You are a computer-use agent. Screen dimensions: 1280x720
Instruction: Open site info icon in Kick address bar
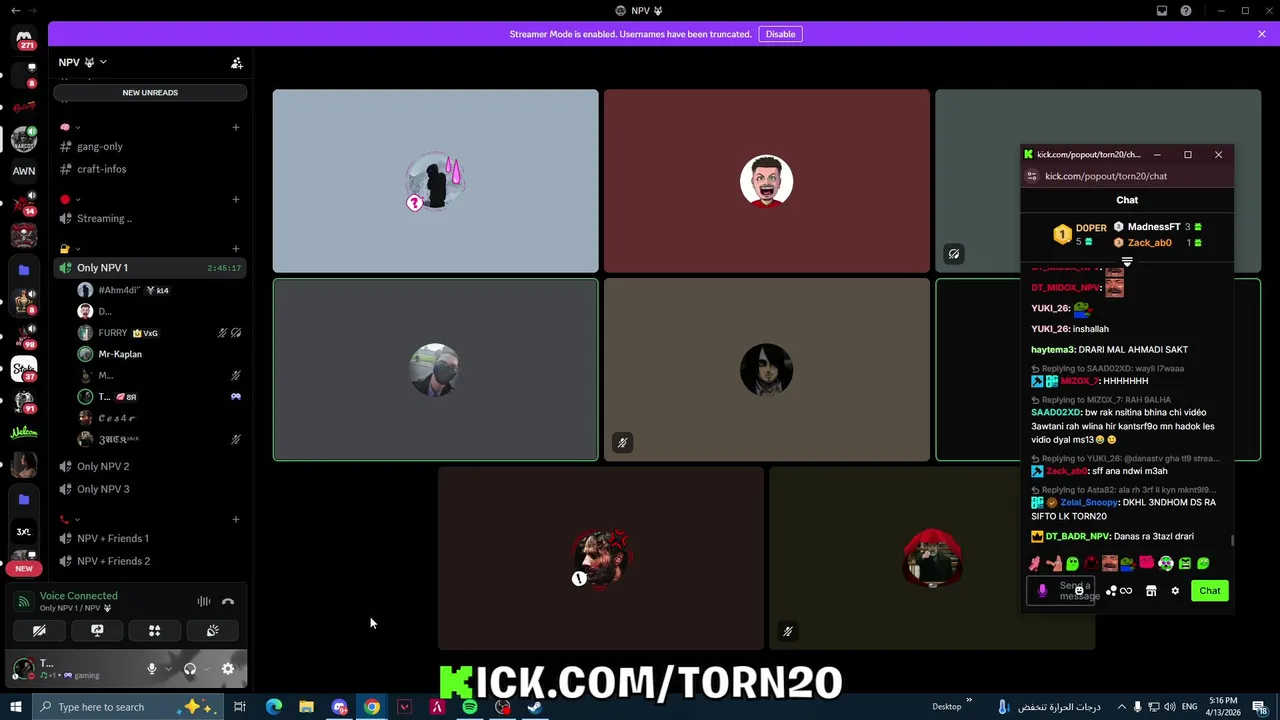[1032, 176]
